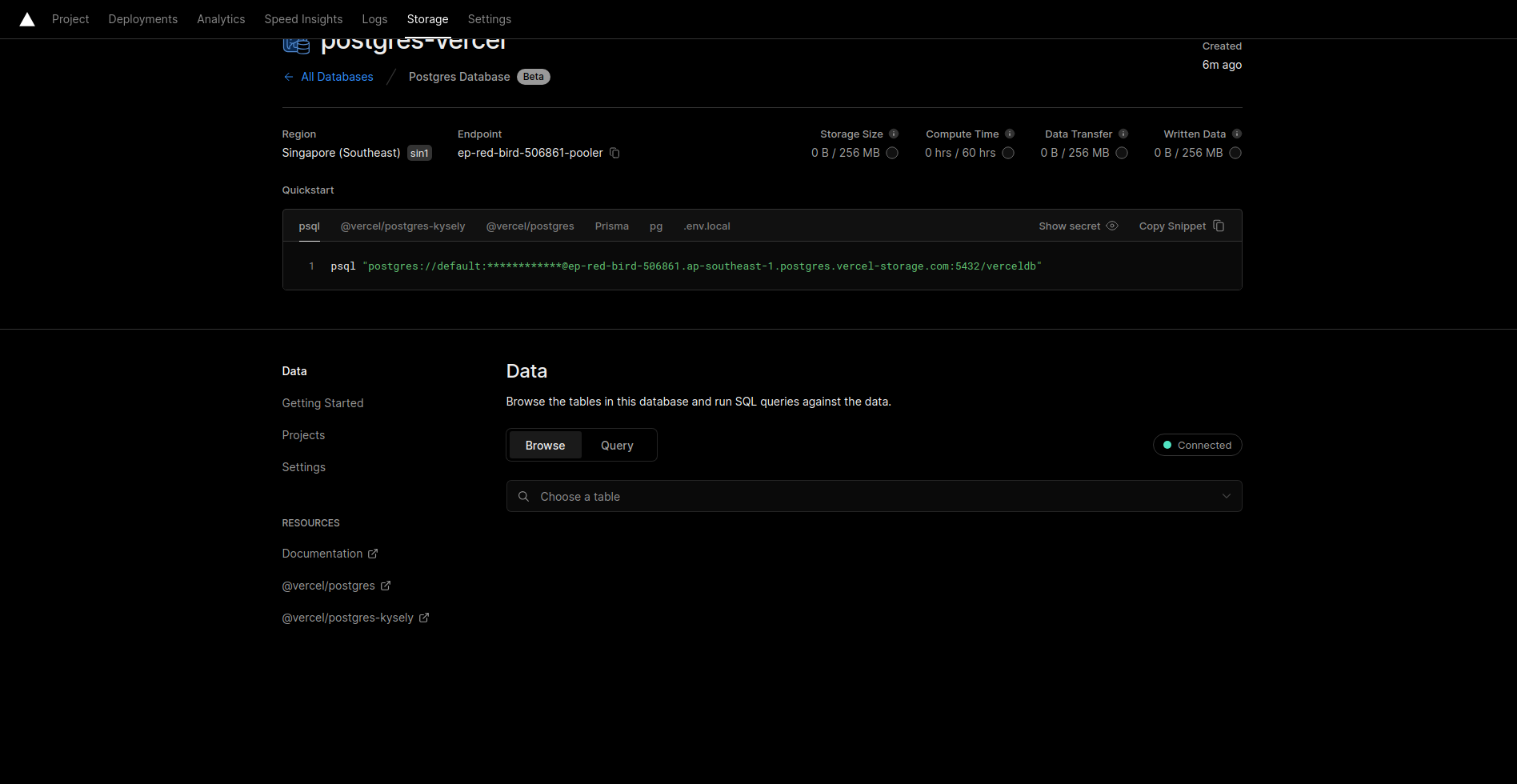The height and width of the screenshot is (784, 1517).
Task: Click external link icon beside Documentation
Action: tap(373, 554)
